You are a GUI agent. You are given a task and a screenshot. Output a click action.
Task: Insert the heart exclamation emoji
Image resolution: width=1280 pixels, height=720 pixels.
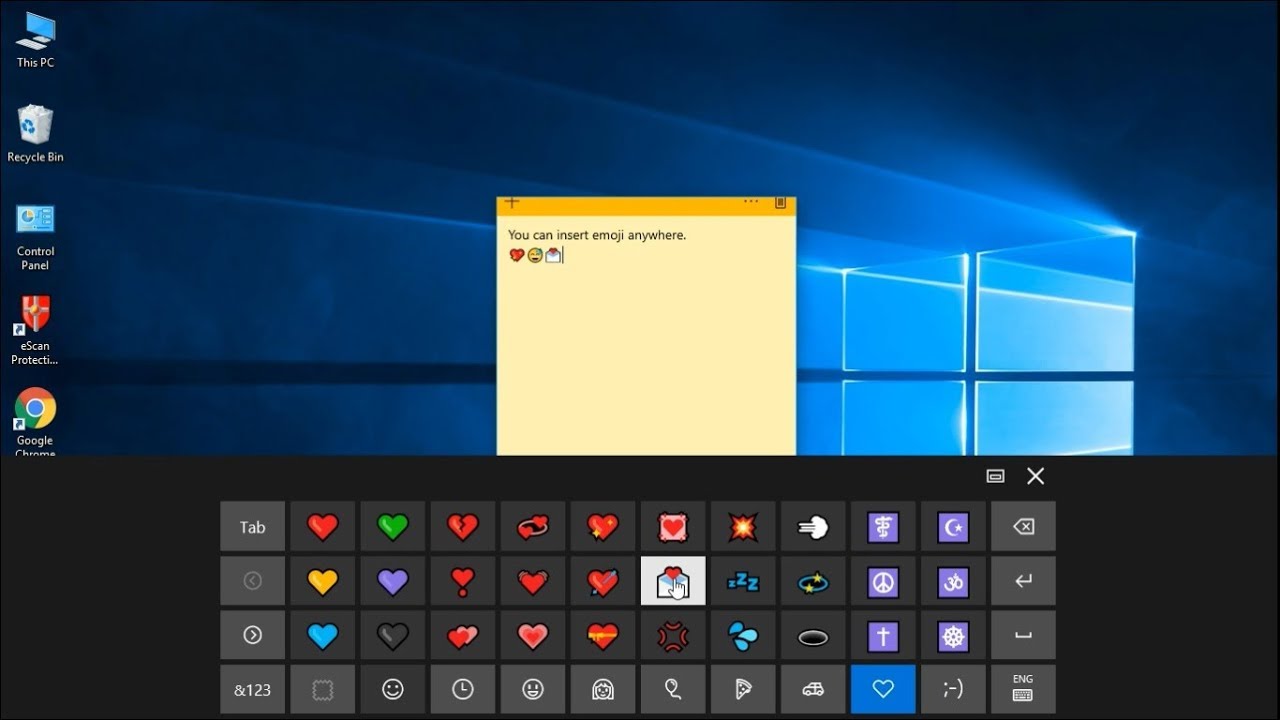click(462, 581)
